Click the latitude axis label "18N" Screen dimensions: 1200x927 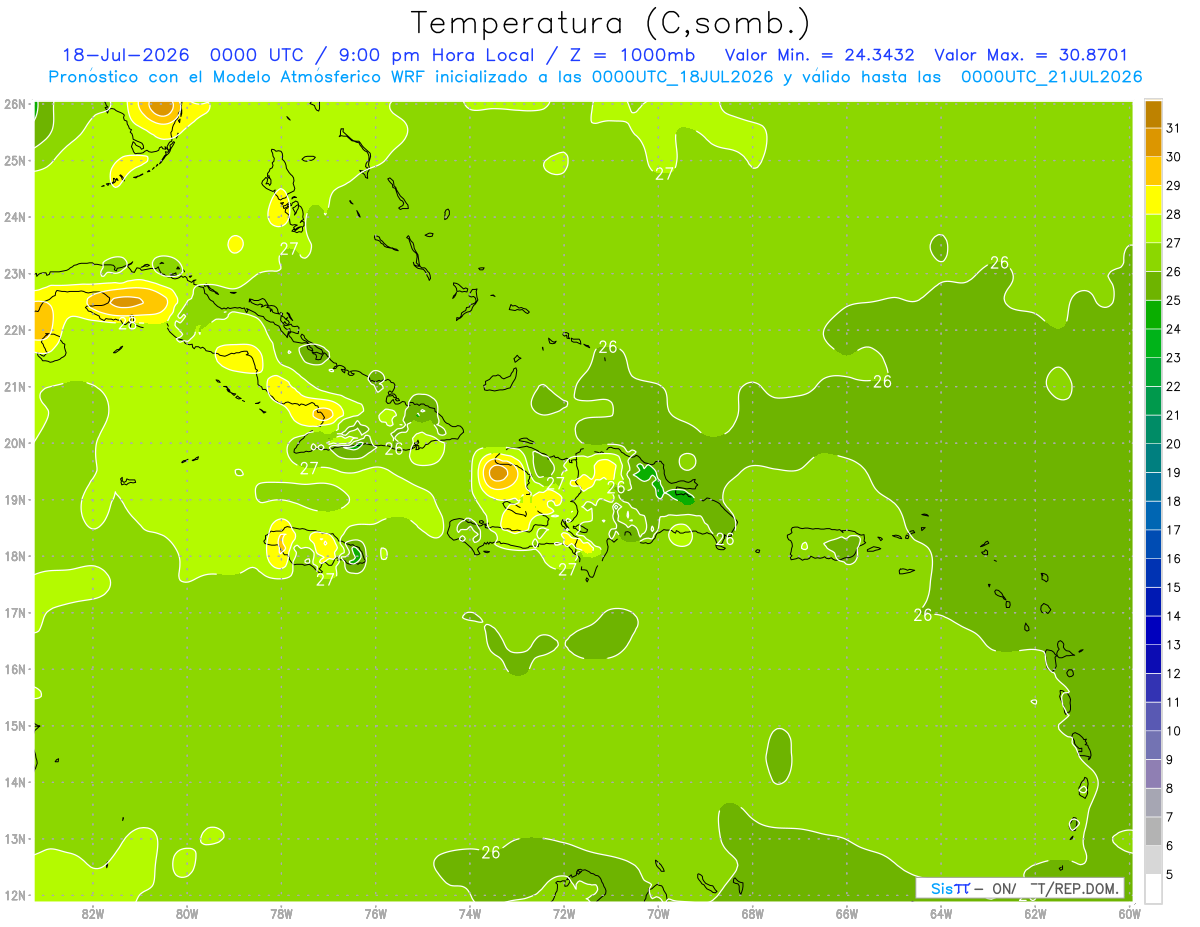[x=14, y=556]
